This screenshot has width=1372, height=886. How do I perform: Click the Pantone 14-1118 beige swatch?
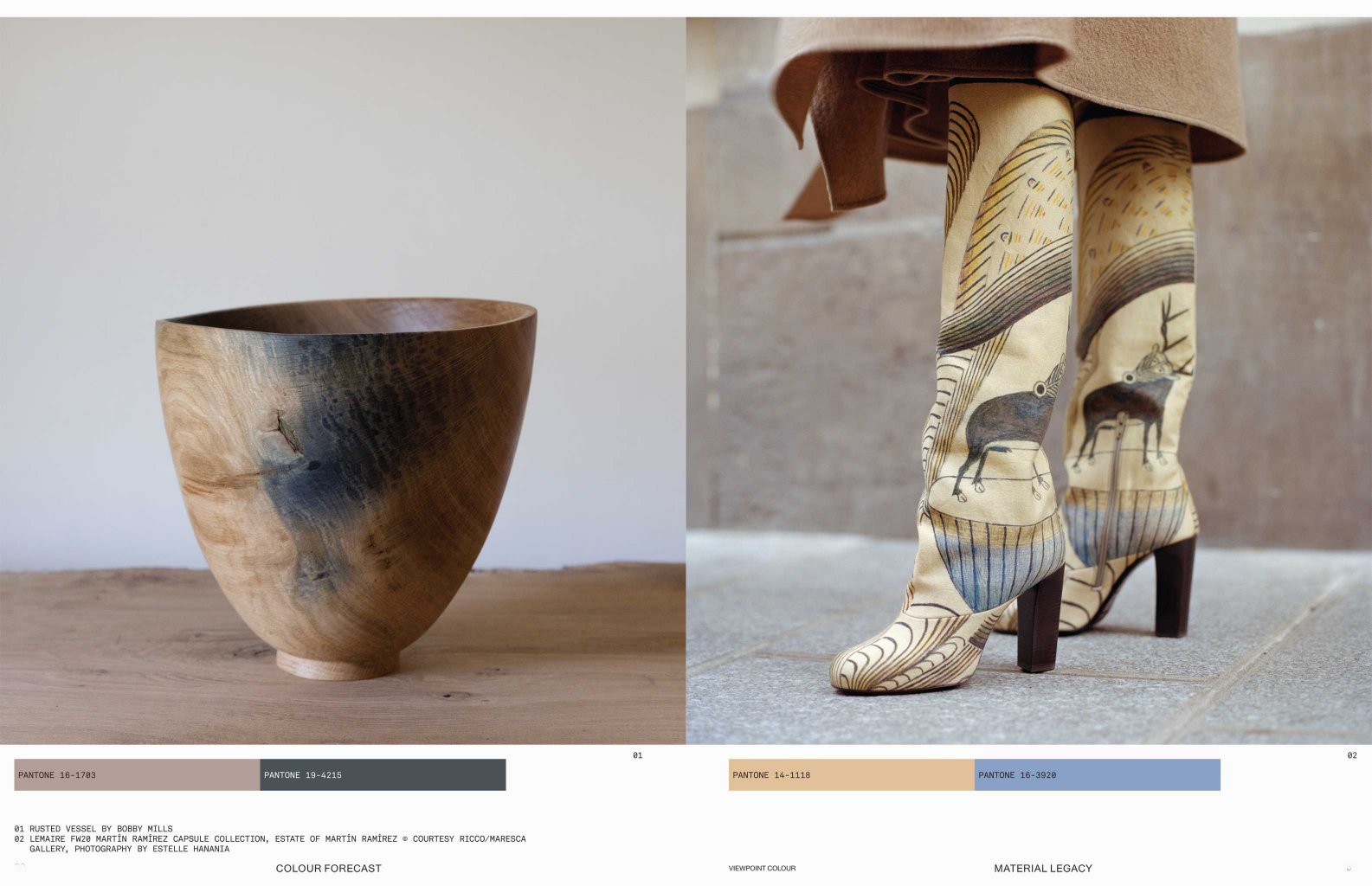click(851, 774)
